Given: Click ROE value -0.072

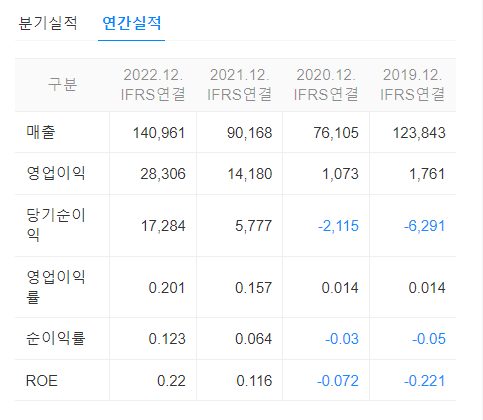Looking at the screenshot, I should pyautogui.click(x=338, y=381).
